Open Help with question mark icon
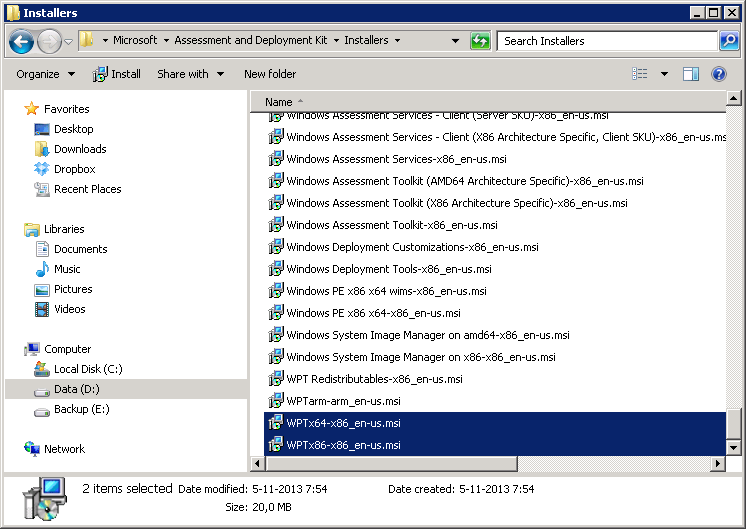746x529 pixels. (718, 74)
